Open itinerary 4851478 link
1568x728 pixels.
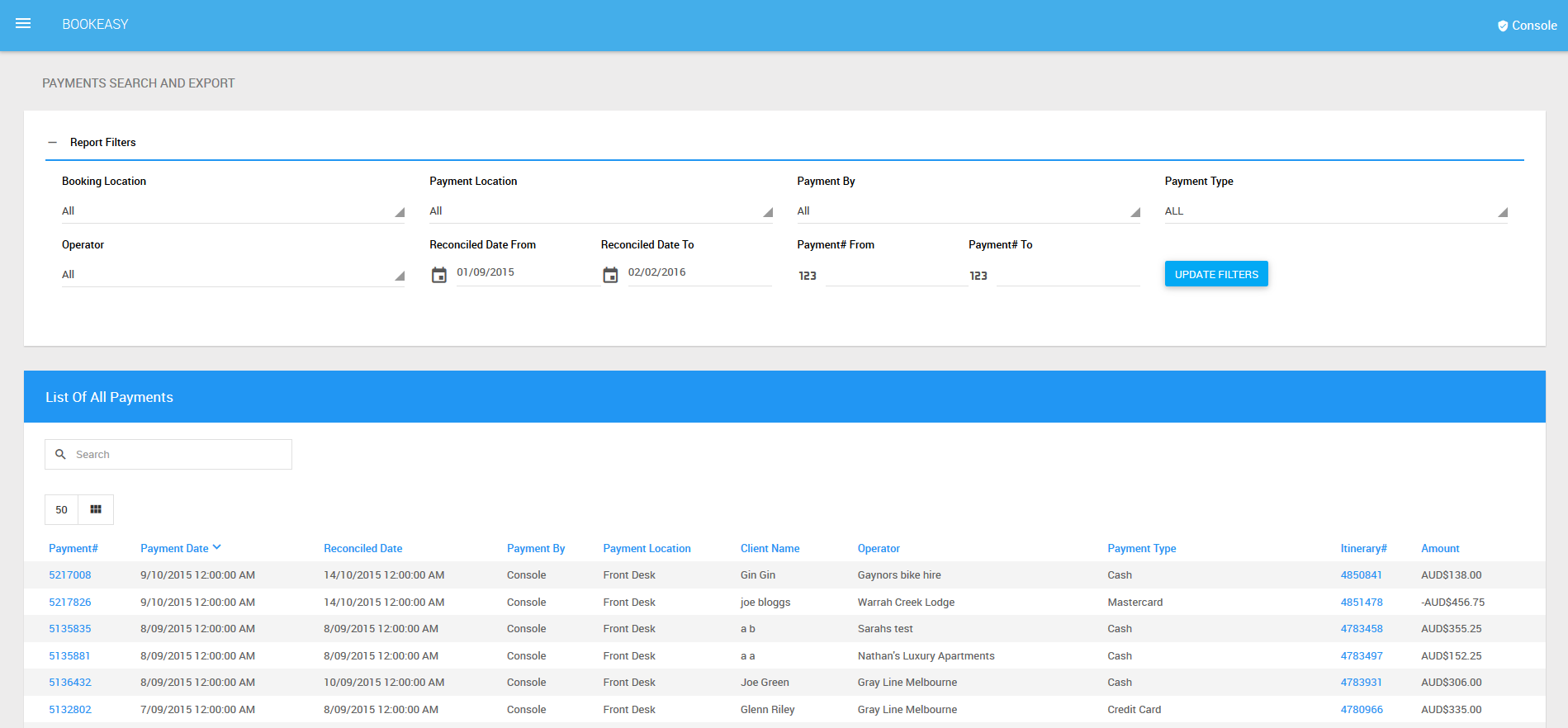[x=1362, y=603]
